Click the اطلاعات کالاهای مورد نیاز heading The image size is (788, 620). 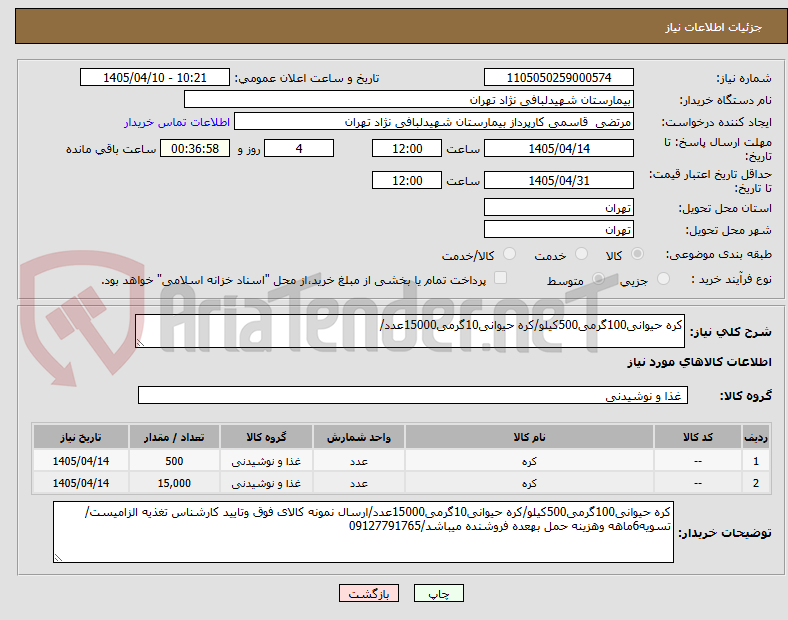click(x=699, y=362)
